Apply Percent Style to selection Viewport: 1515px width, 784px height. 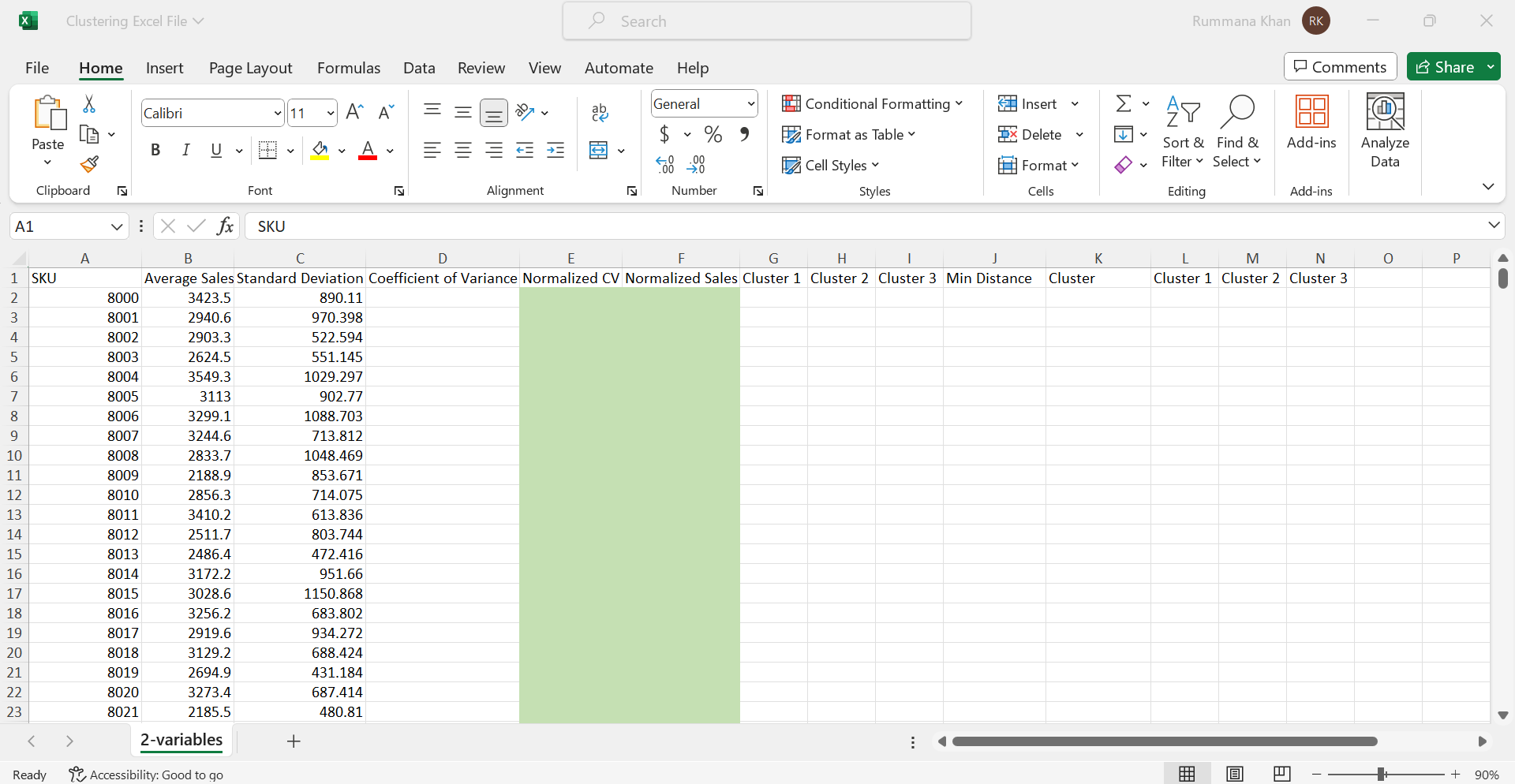click(x=713, y=134)
